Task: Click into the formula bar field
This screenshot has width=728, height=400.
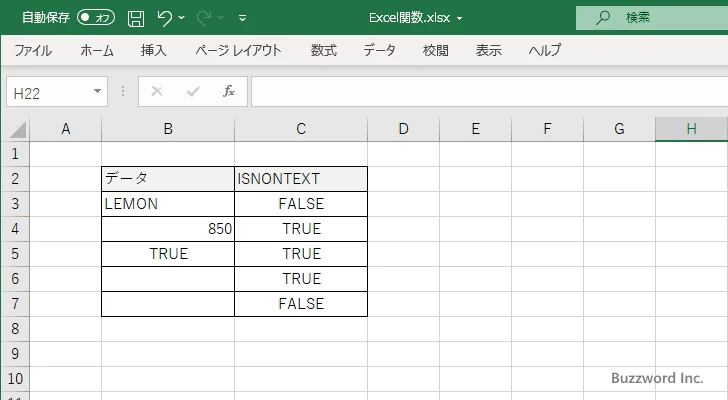Action: (x=489, y=92)
